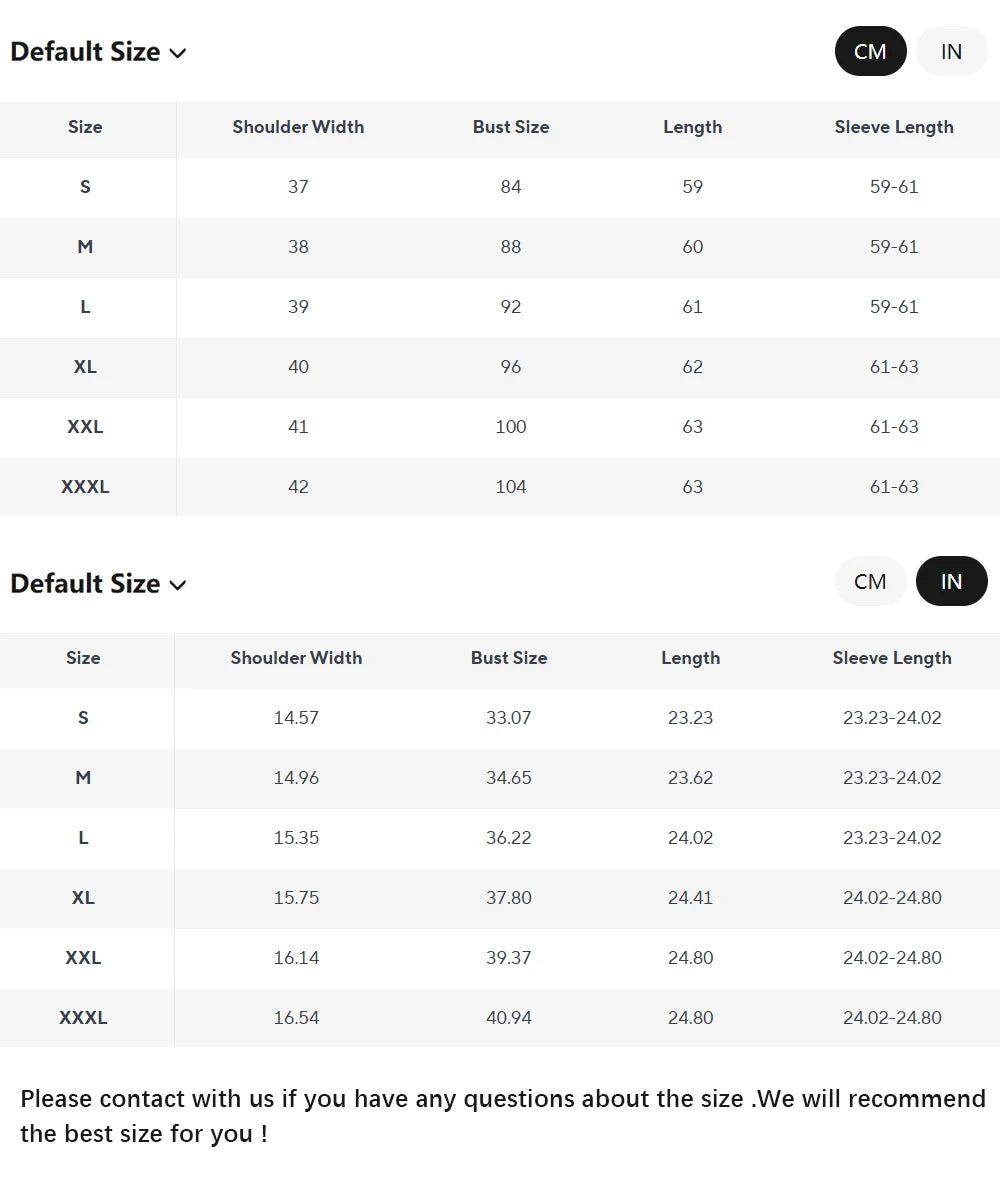Image resolution: width=1000 pixels, height=1190 pixels.
Task: Select the XXXL row in the IN chart
Action: (x=83, y=1017)
